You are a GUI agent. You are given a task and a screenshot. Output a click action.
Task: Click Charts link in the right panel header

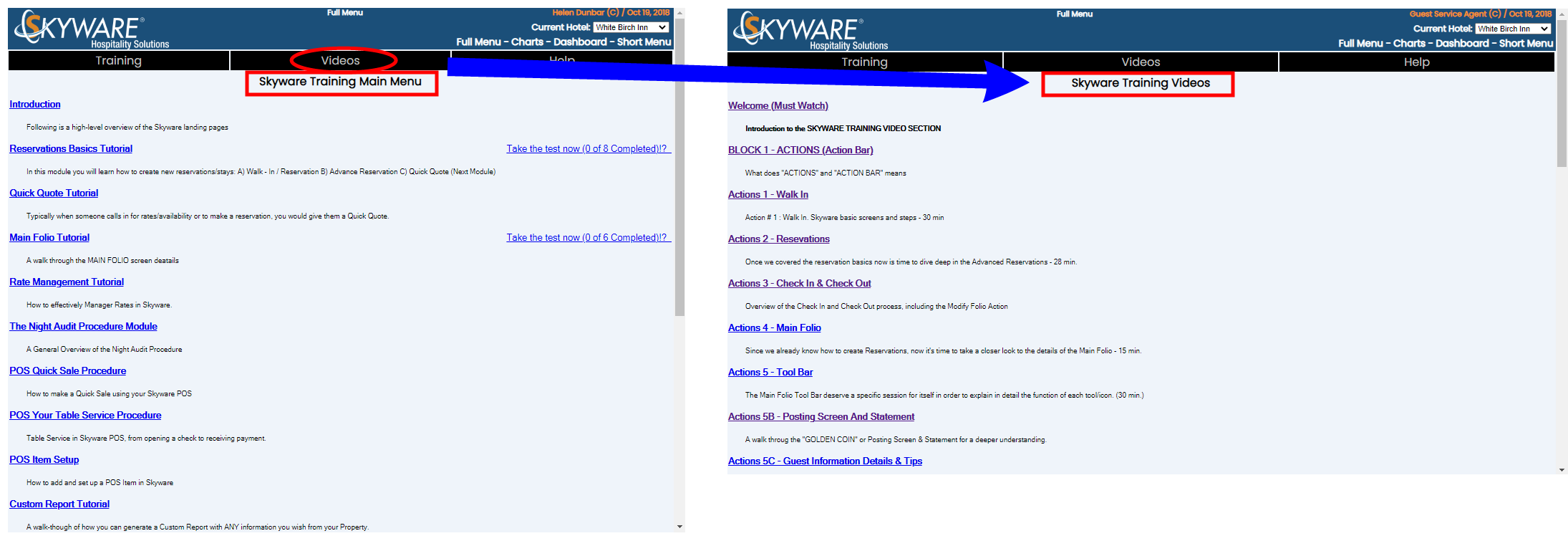tap(1409, 44)
